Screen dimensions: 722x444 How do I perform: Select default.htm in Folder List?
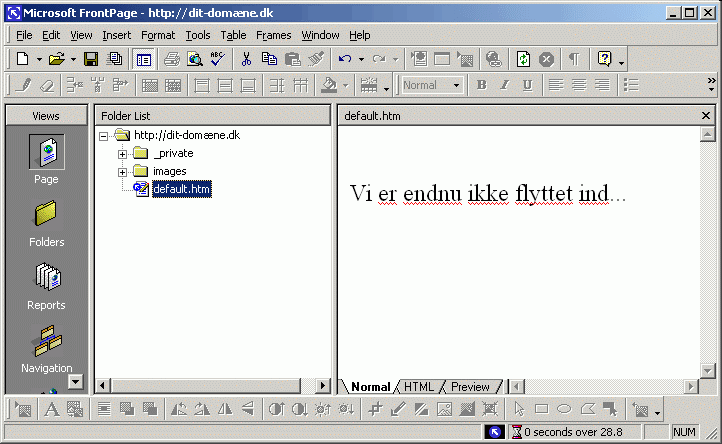point(181,189)
